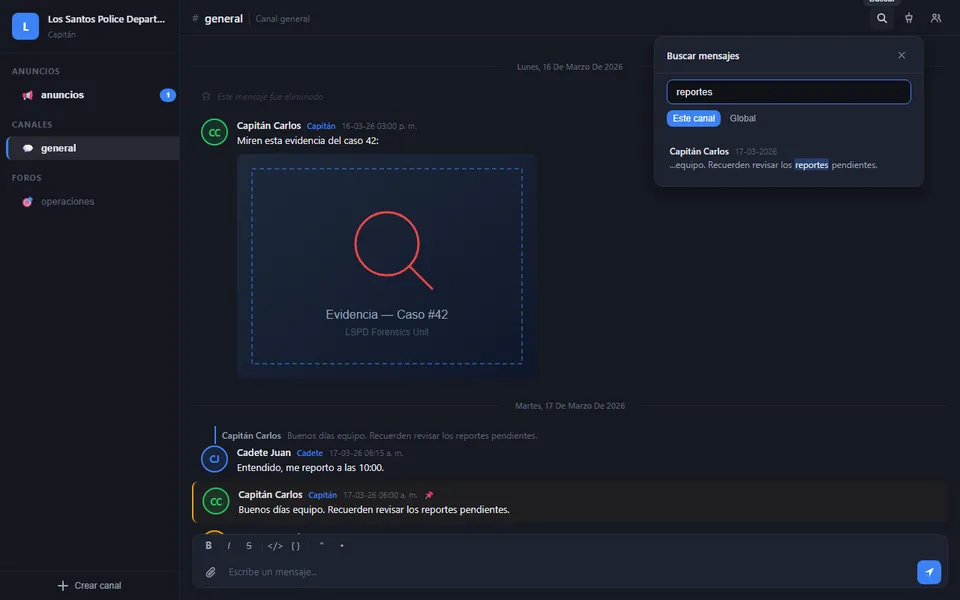The width and height of the screenshot is (960, 600).
Task: Focus the Escribe un mensaje input
Action: coord(569,572)
